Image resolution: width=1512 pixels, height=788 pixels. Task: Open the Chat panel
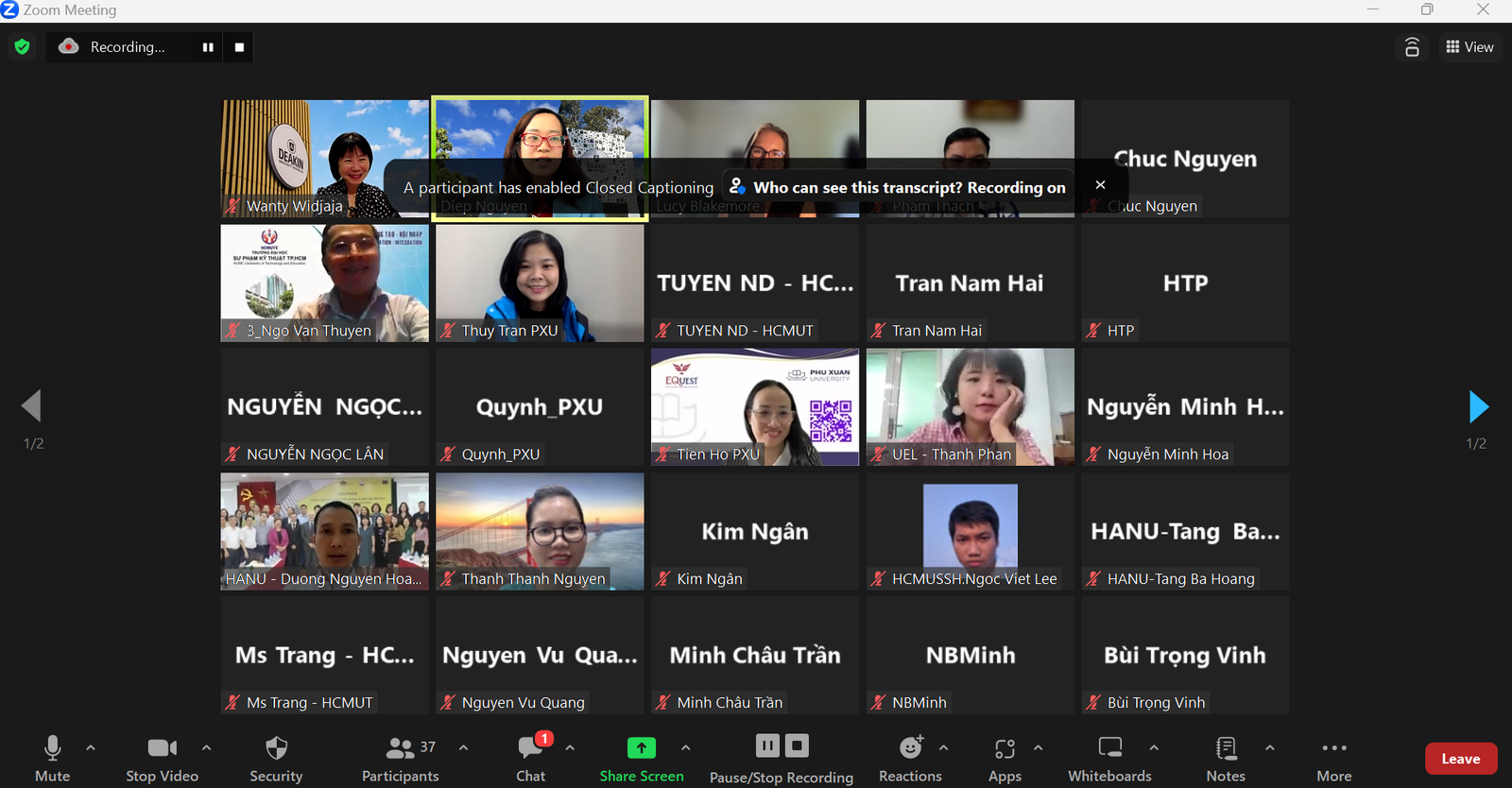click(x=531, y=759)
